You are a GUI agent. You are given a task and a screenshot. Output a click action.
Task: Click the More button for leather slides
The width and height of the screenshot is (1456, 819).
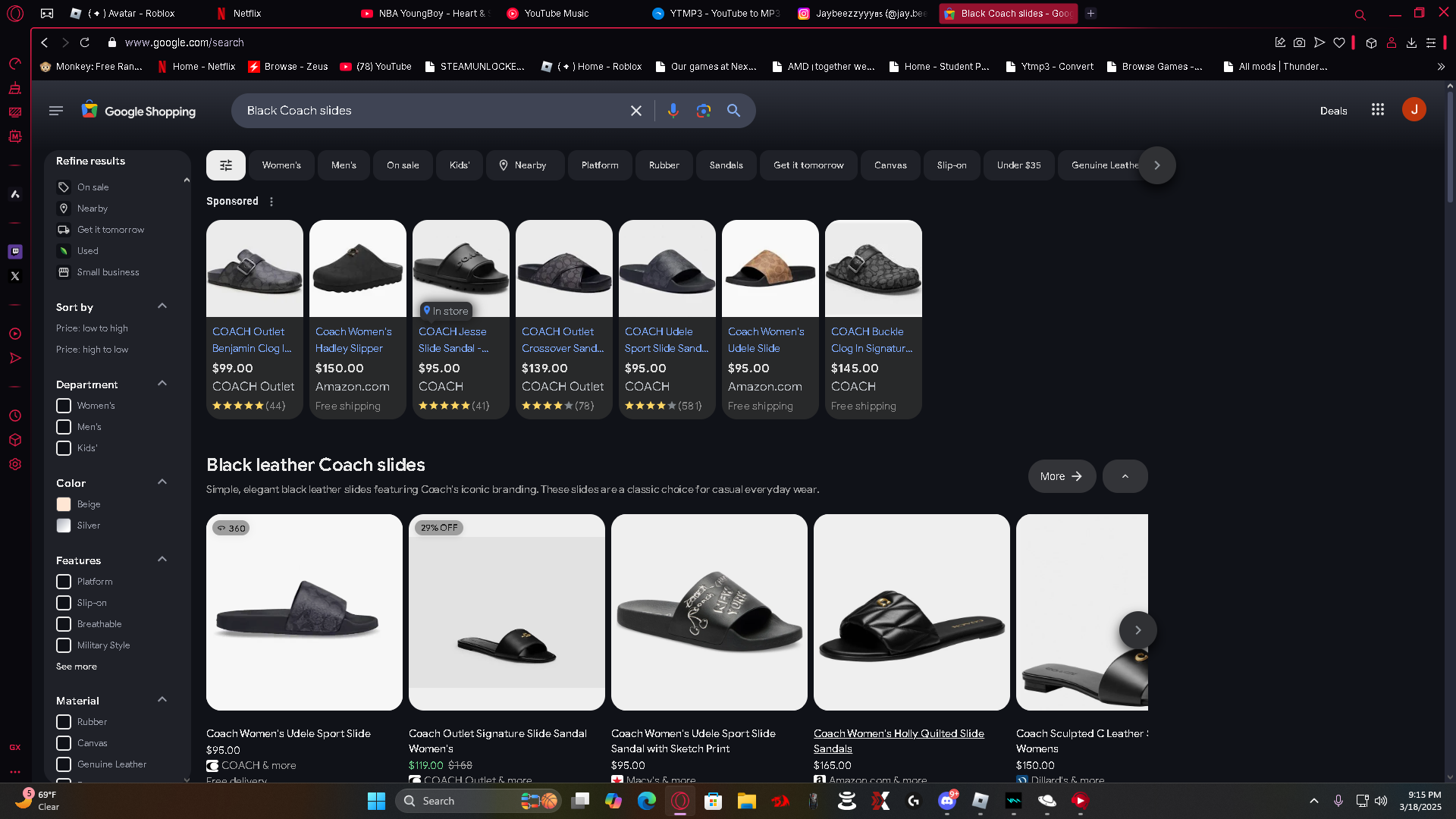(x=1062, y=476)
